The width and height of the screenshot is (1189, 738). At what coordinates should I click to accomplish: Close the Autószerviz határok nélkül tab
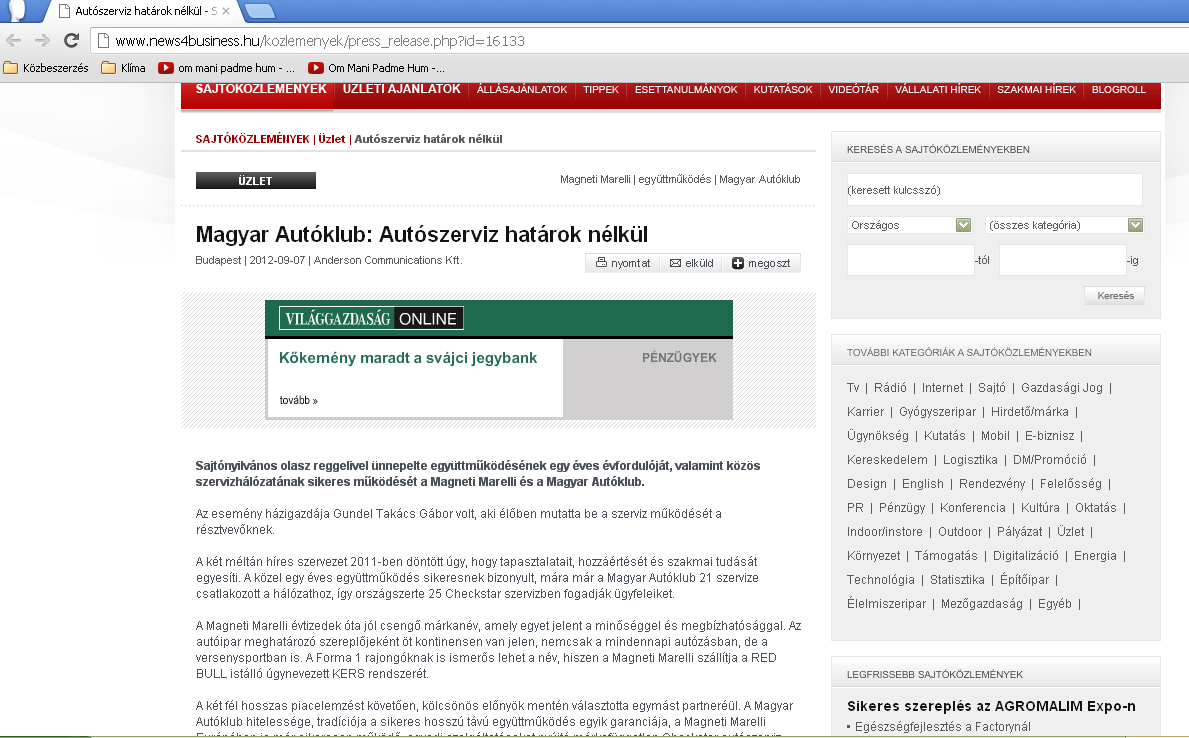pyautogui.click(x=225, y=11)
